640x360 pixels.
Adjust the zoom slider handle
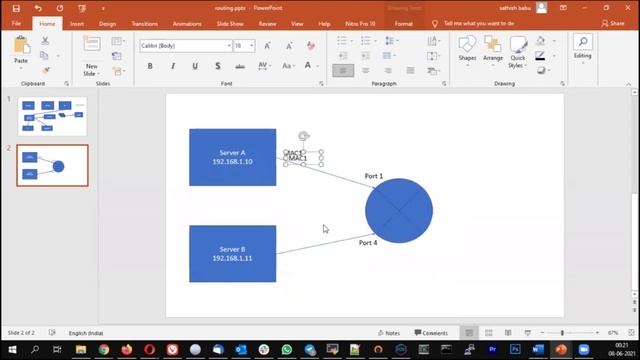pos(562,333)
